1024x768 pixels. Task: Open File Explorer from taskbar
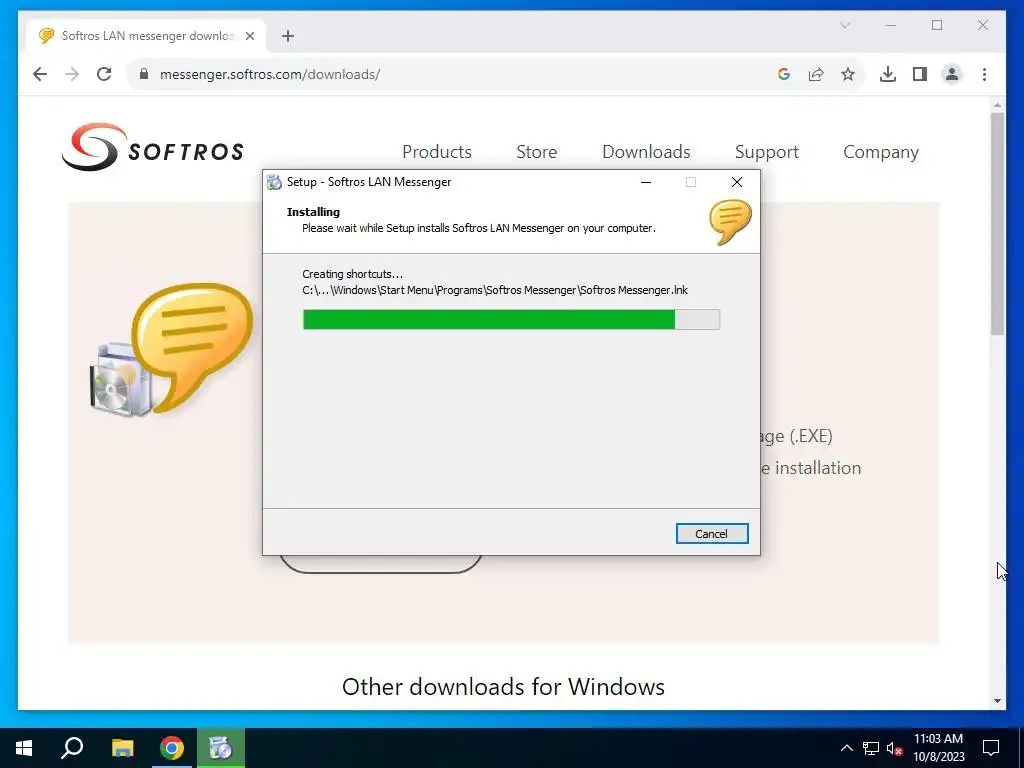(122, 748)
